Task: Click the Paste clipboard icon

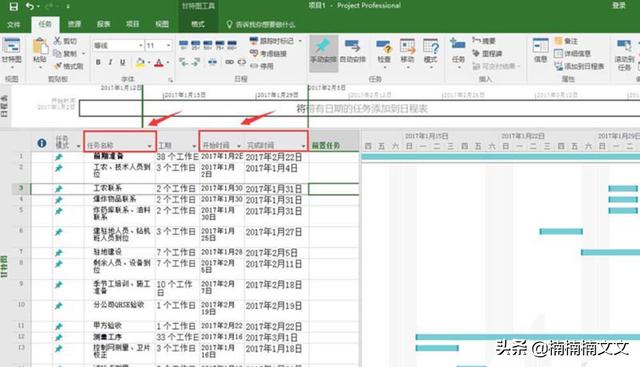Action: (x=40, y=50)
